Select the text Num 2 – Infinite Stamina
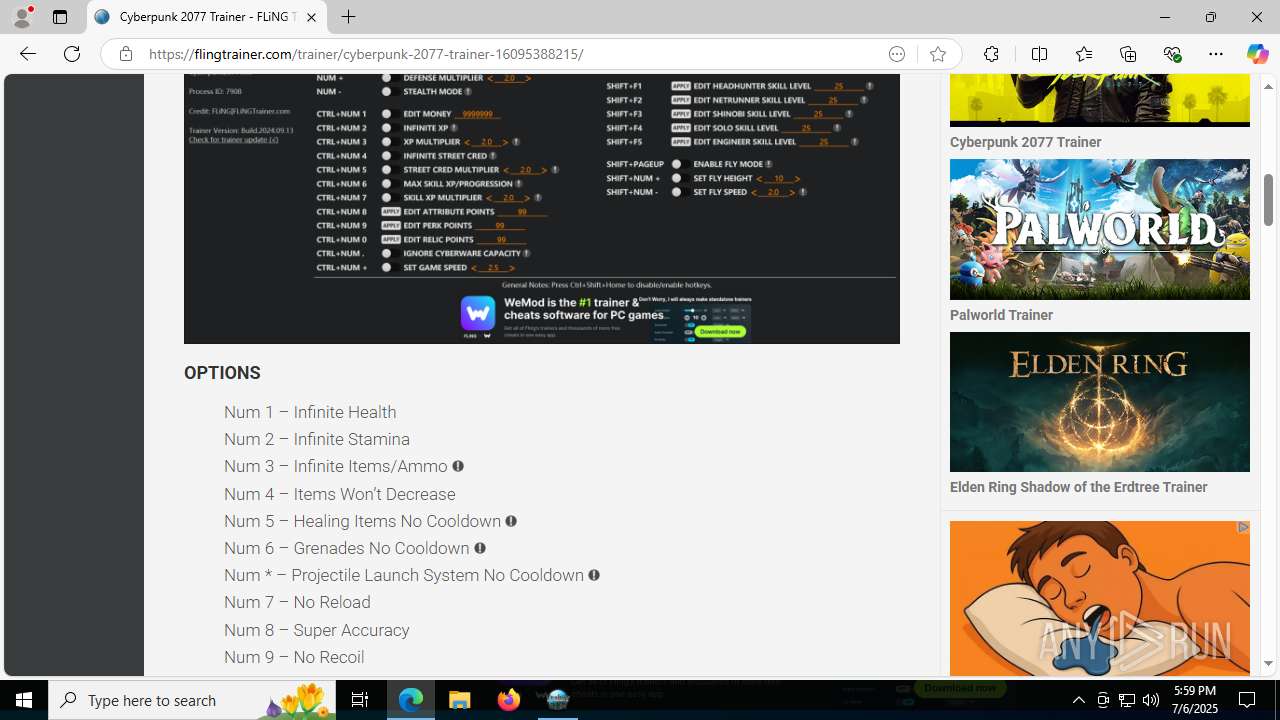The height and width of the screenshot is (720, 1280). 317,439
